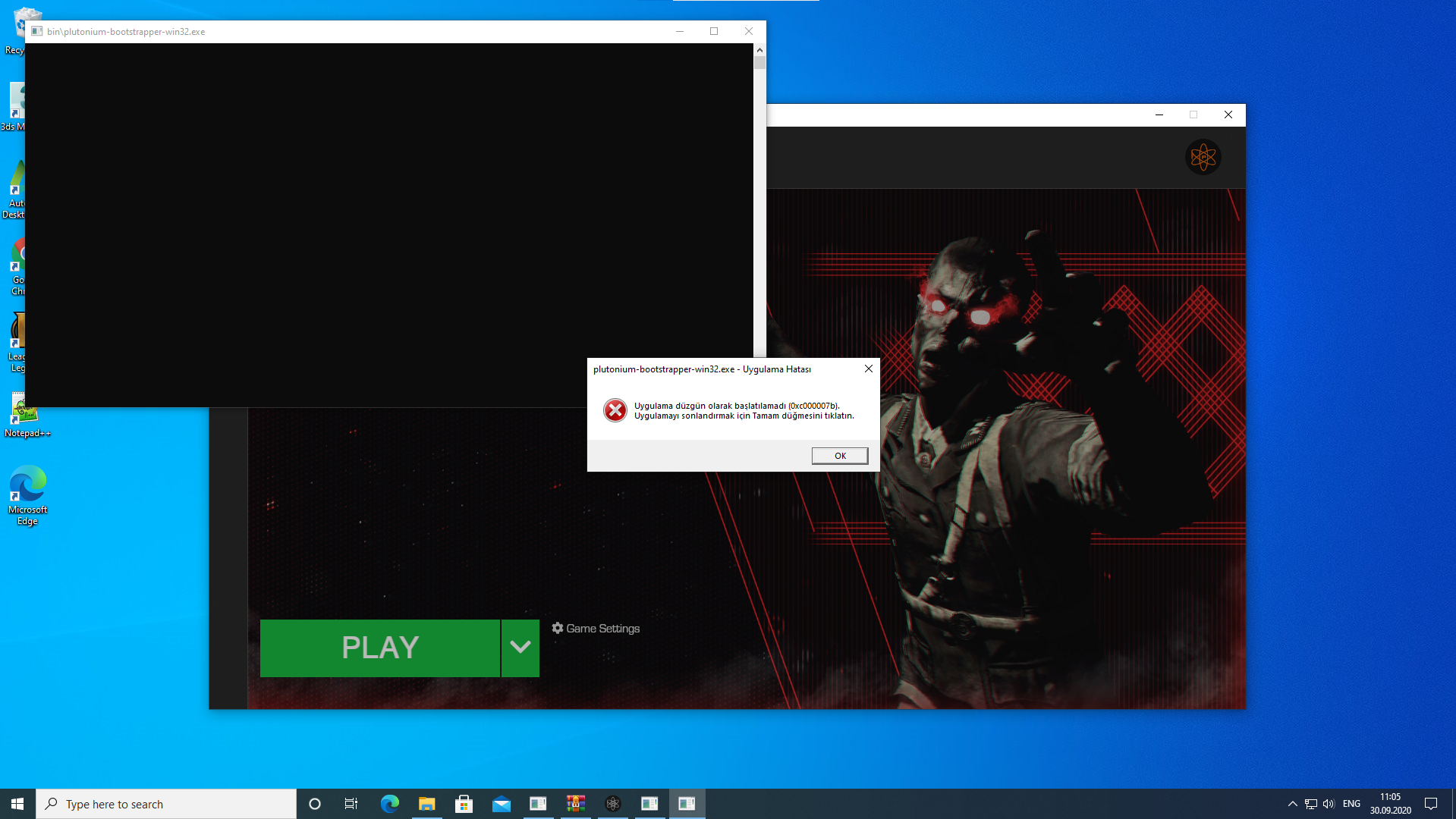Open the console window icon right of Plutonium
Viewport: 1456px width, 819px height.
pos(649,804)
